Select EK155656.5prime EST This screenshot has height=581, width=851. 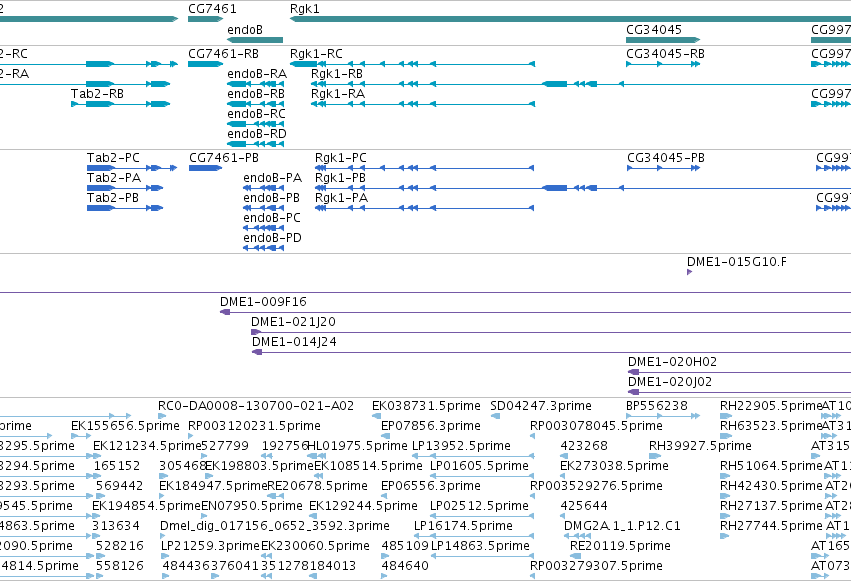(125, 426)
